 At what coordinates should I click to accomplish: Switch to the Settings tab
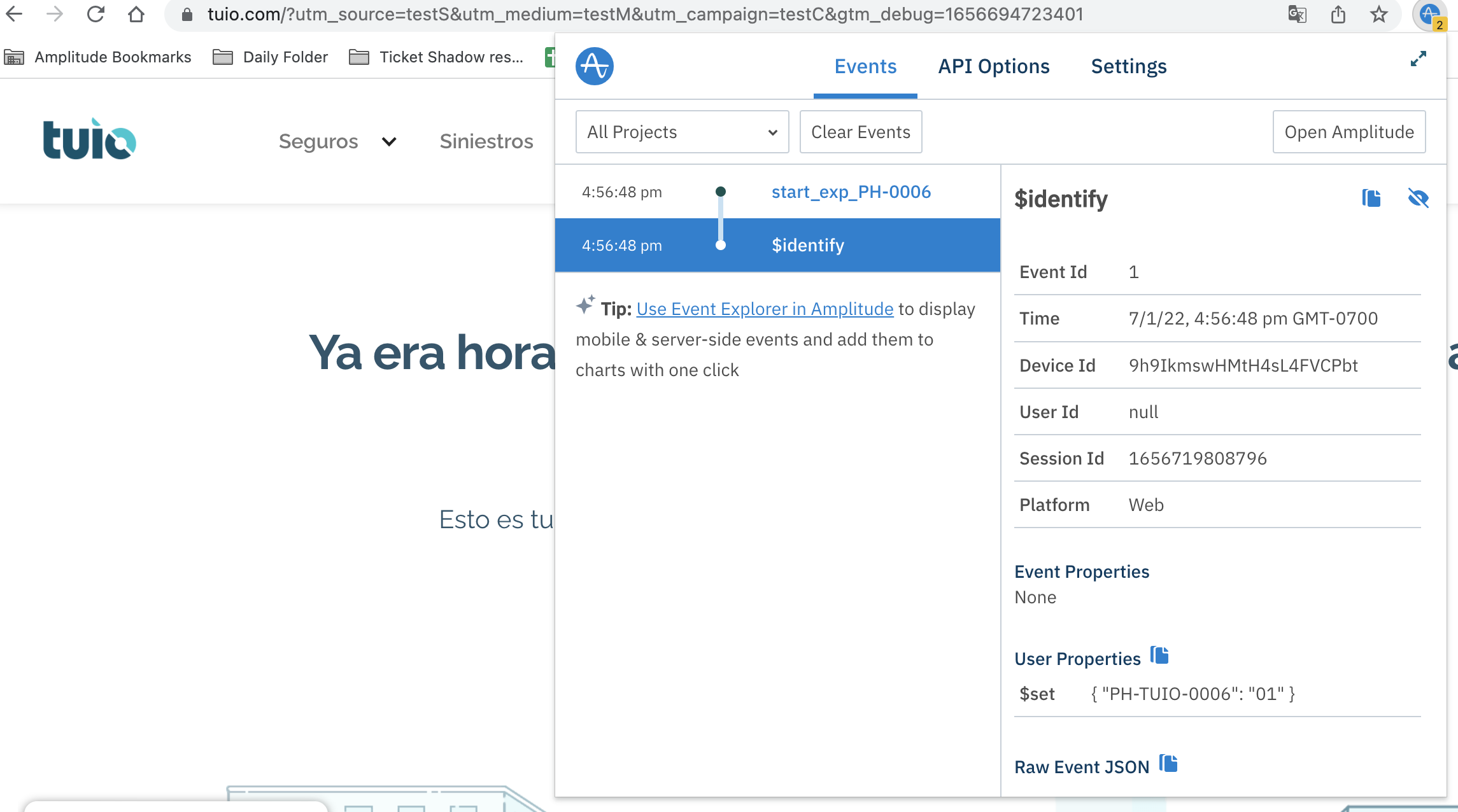point(1128,66)
